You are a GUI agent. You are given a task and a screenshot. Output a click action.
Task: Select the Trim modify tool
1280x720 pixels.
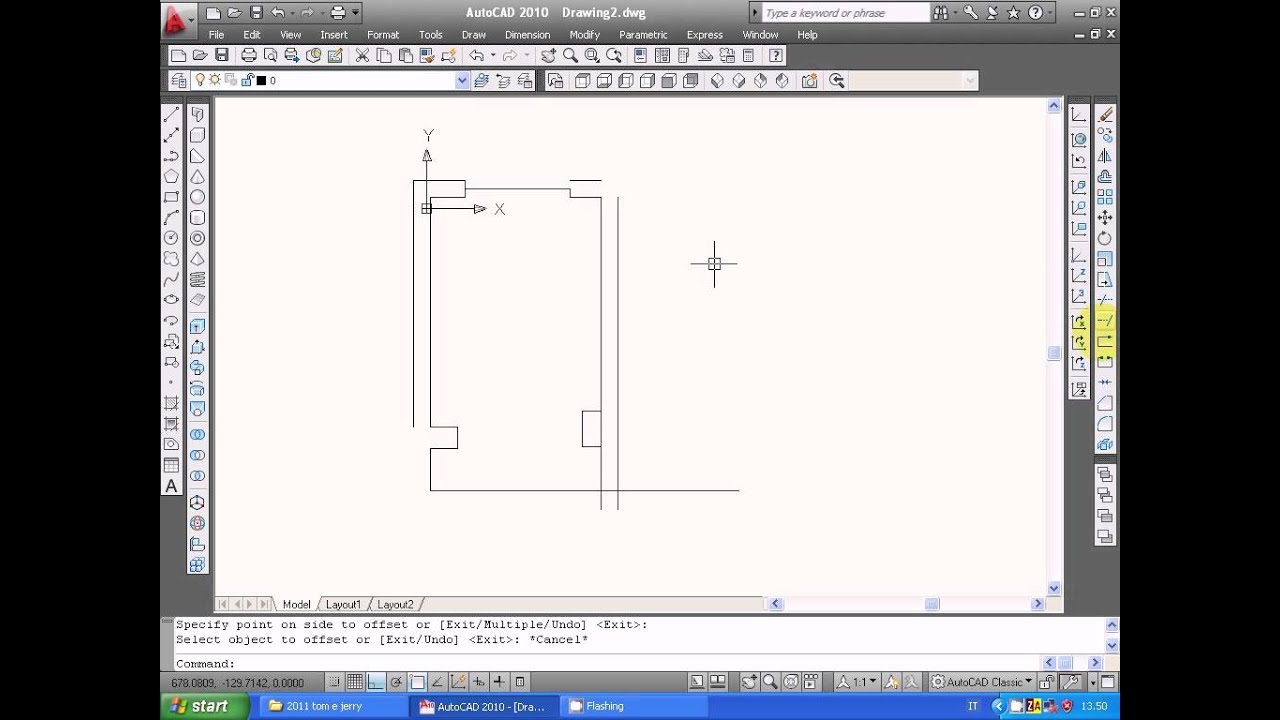(1105, 300)
